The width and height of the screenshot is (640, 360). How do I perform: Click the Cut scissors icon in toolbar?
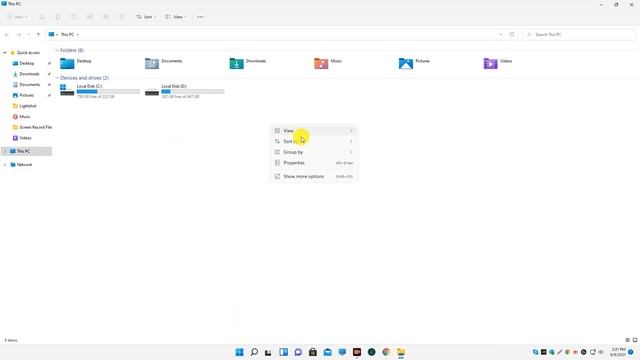(x=42, y=17)
